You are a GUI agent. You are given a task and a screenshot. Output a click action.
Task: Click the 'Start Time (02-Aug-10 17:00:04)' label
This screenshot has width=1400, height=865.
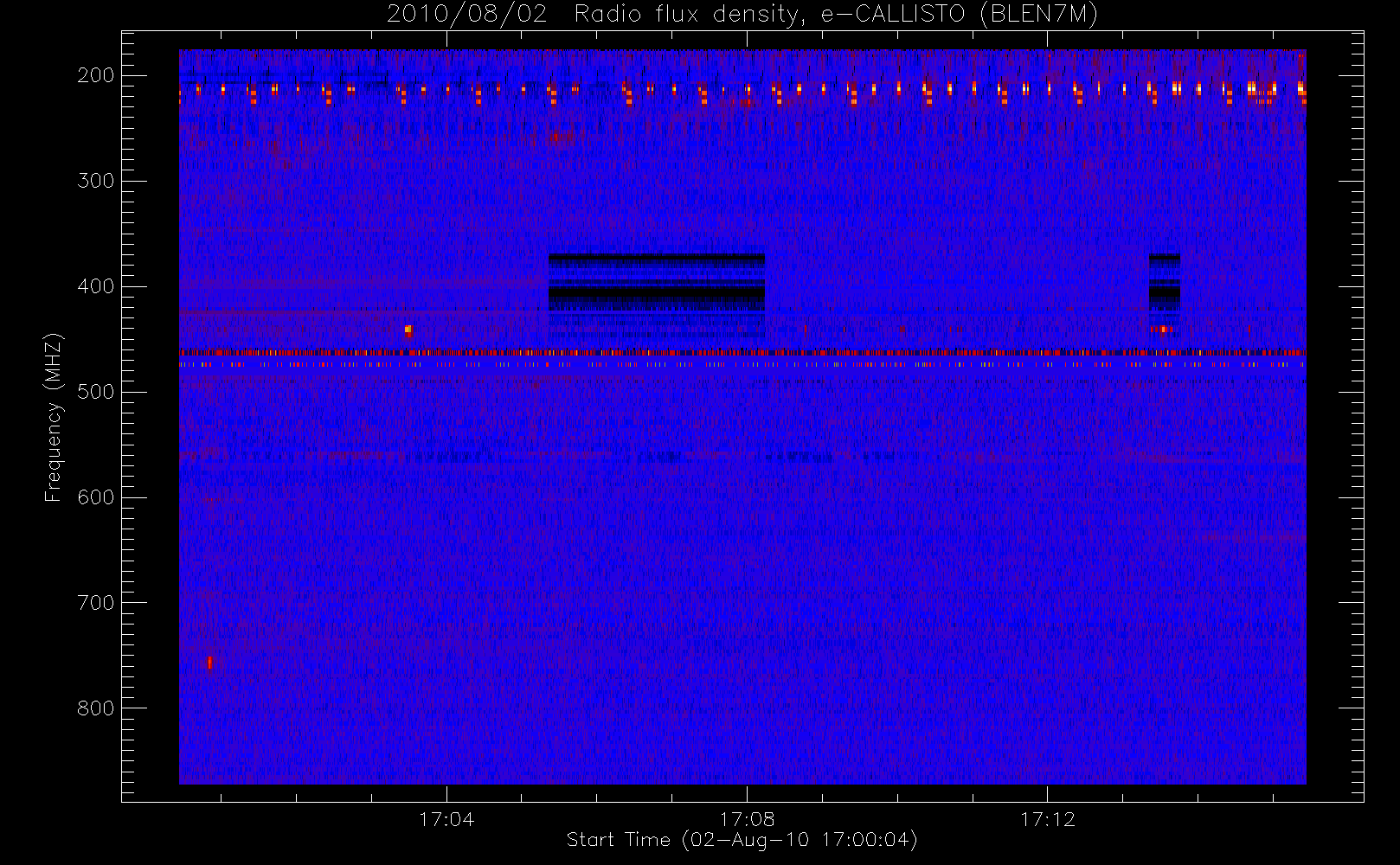(742, 840)
